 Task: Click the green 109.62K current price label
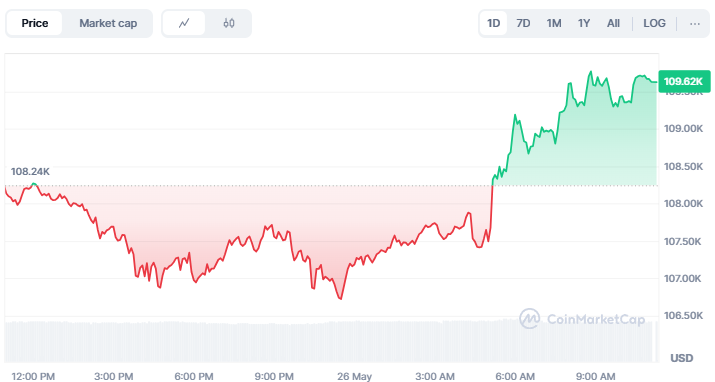click(684, 82)
